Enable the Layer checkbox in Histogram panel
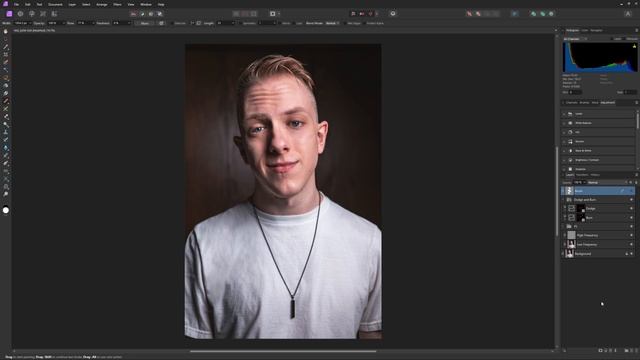 click(612, 39)
